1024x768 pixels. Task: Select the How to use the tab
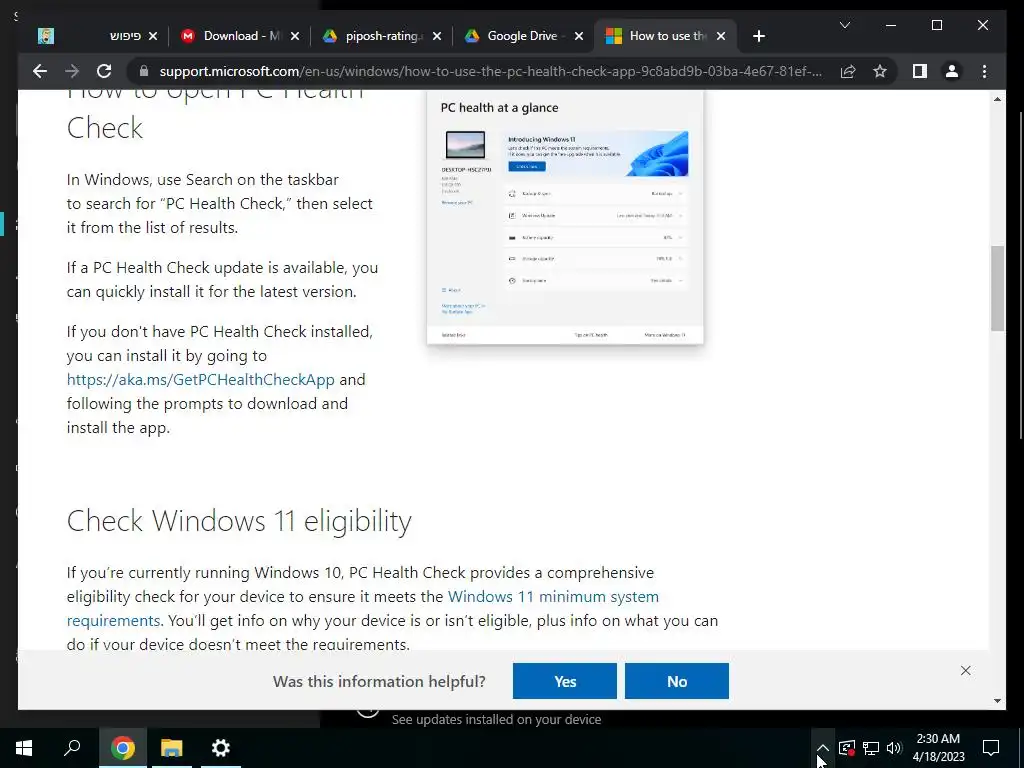coord(665,36)
